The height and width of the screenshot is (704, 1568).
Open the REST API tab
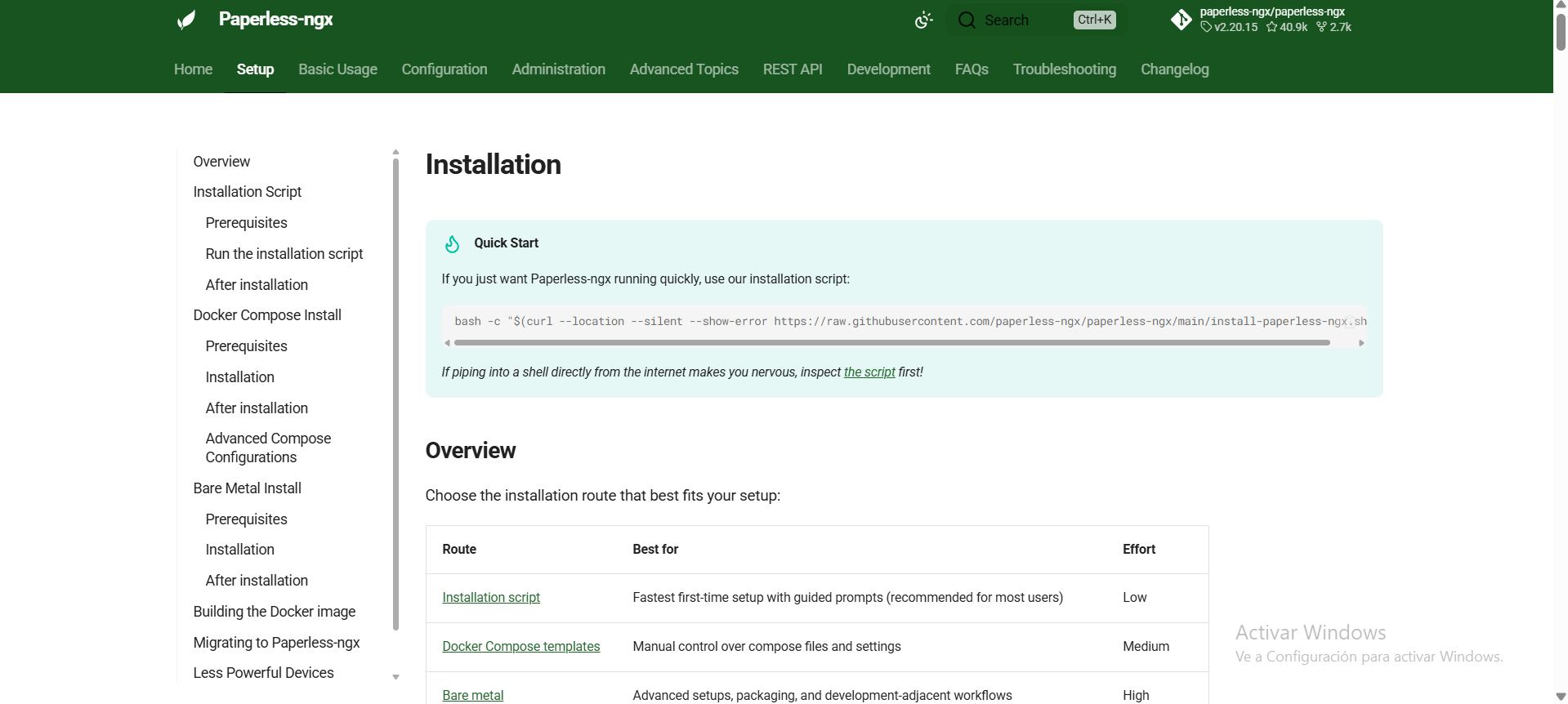[x=793, y=69]
